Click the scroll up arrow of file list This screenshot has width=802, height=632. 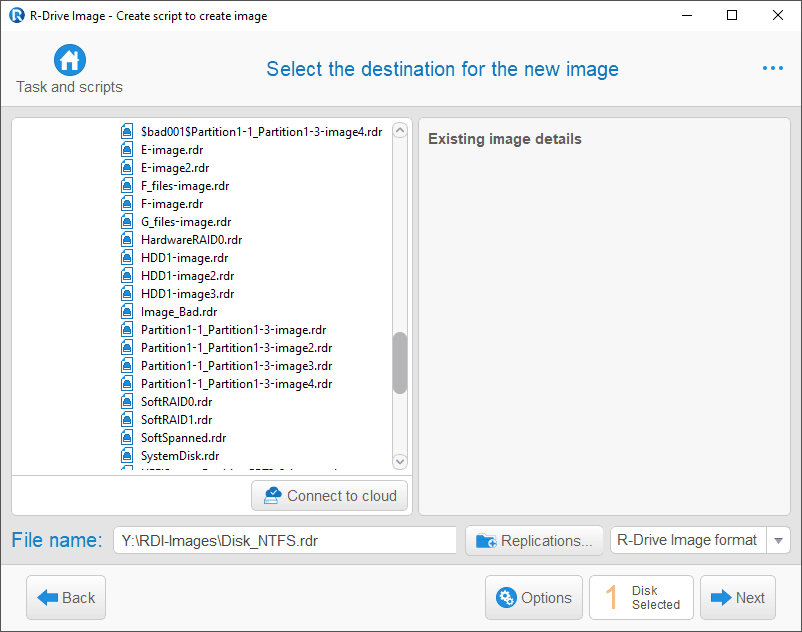(400, 130)
